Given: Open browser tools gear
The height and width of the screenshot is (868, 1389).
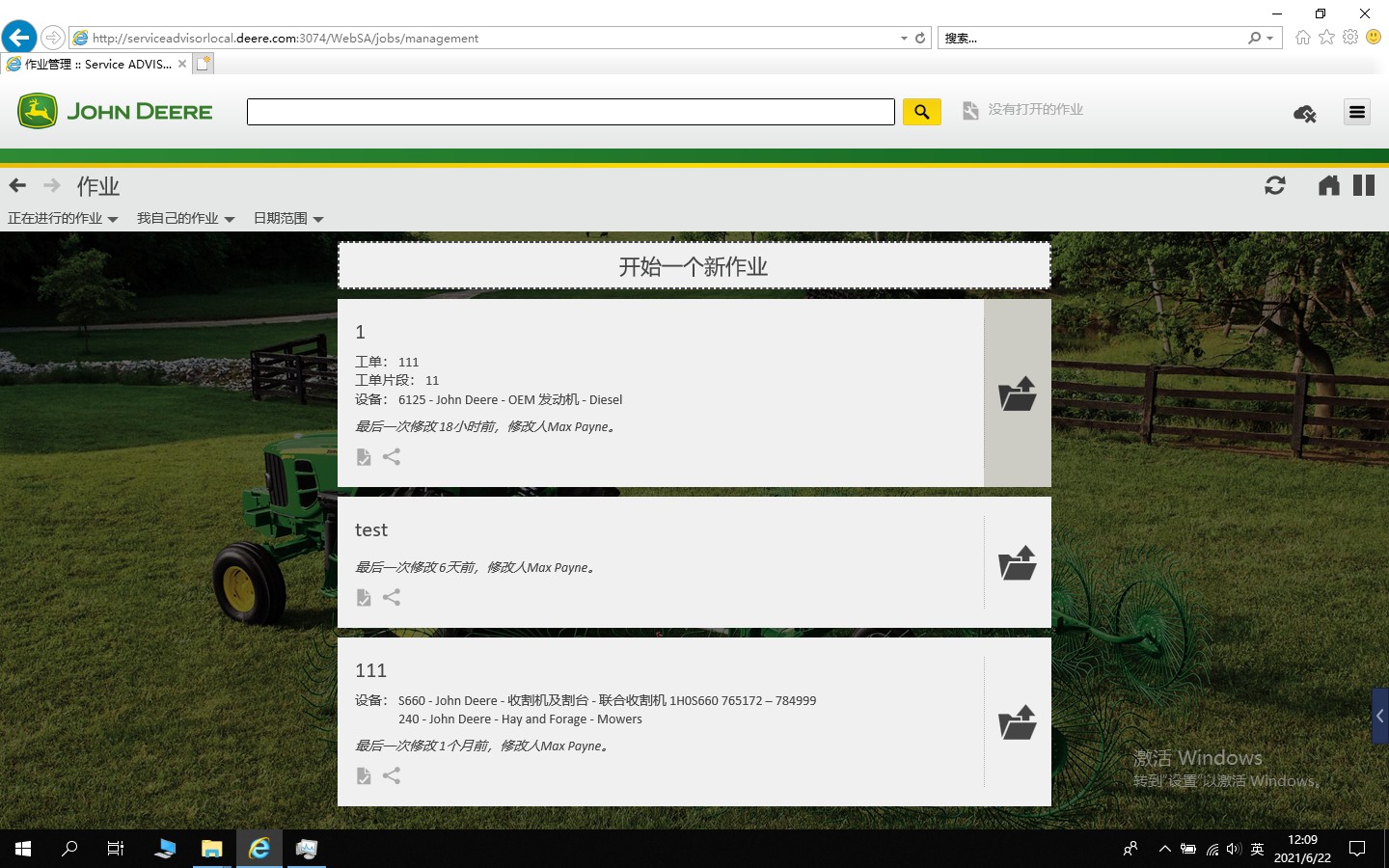Looking at the screenshot, I should tap(1350, 37).
